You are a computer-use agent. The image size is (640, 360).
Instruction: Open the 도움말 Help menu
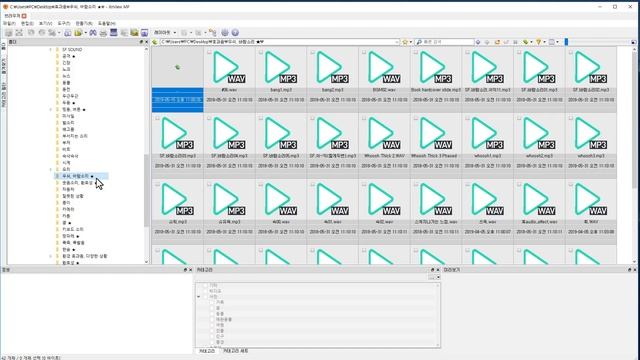click(x=107, y=24)
